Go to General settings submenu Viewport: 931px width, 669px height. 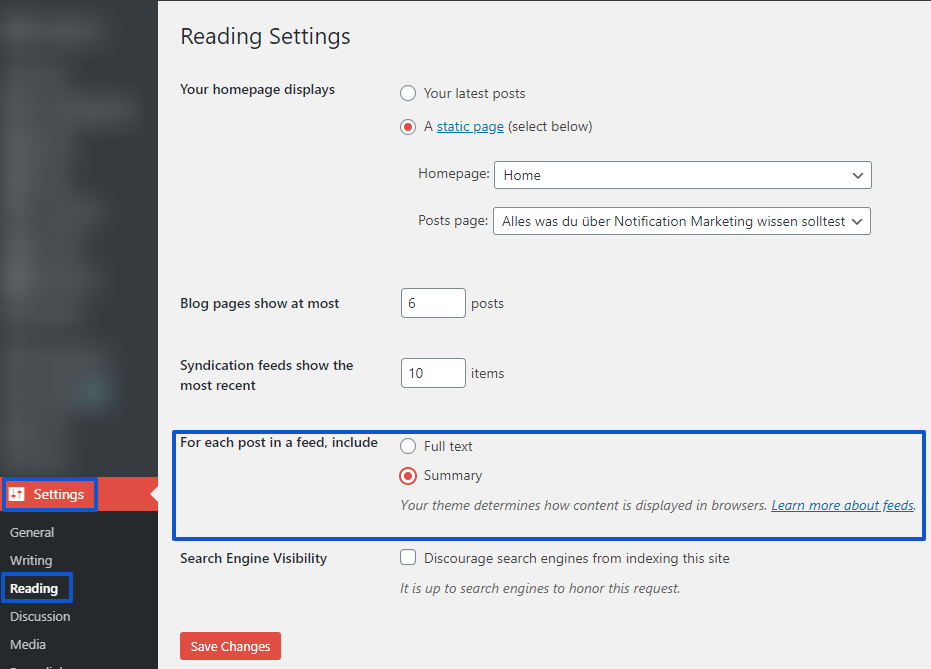tap(32, 532)
